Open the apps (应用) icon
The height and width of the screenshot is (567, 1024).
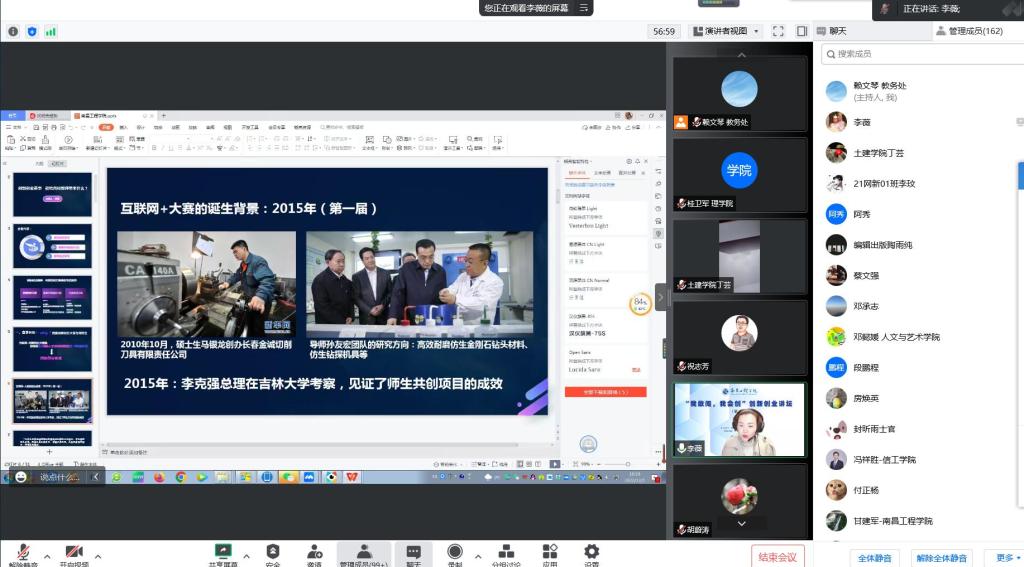point(549,552)
